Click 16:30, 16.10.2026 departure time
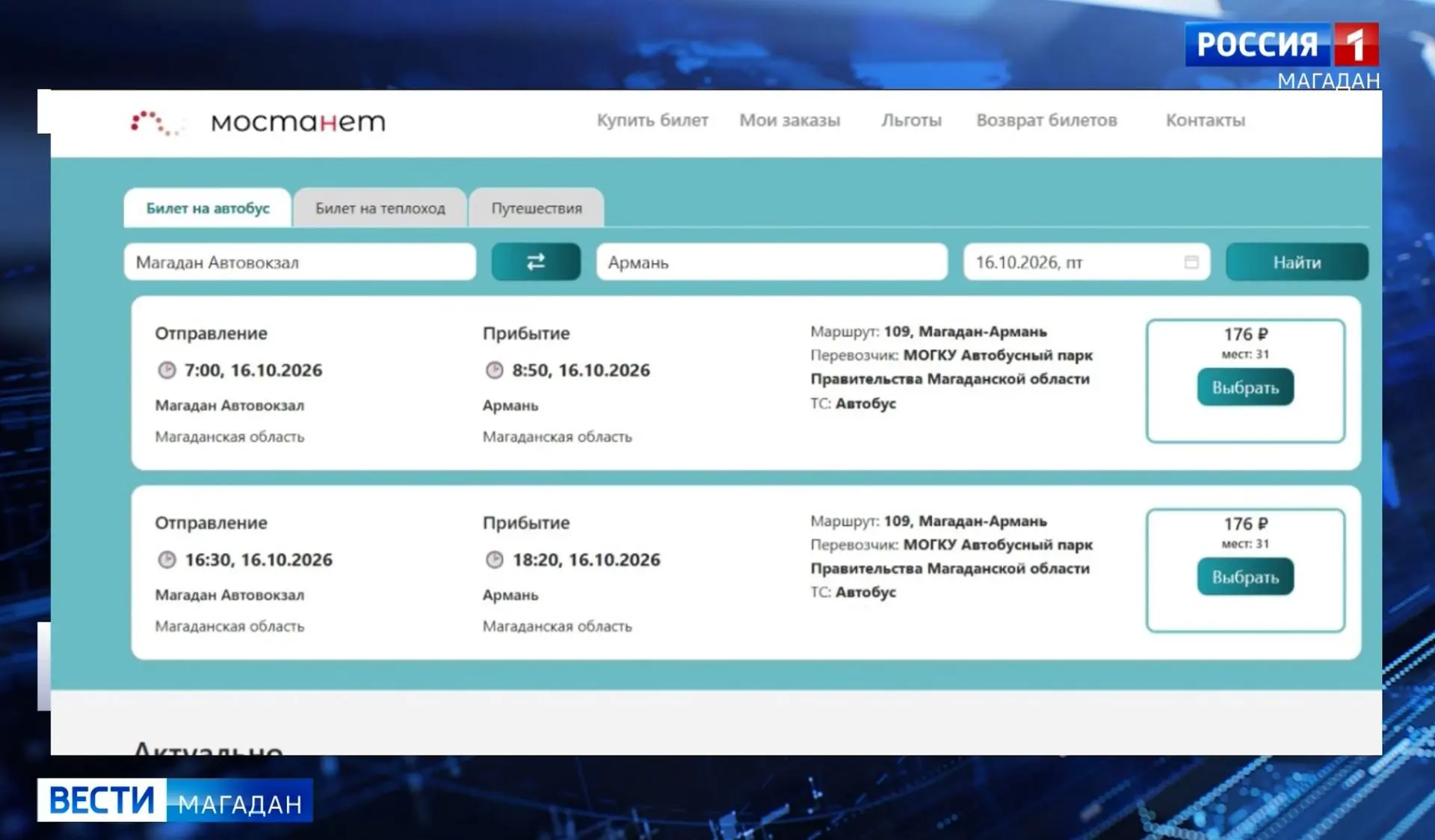The height and width of the screenshot is (840, 1435). click(x=259, y=560)
